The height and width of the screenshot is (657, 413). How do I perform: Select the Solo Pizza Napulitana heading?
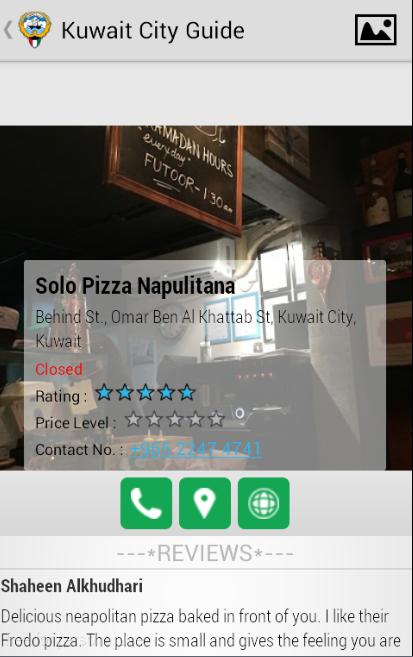(135, 286)
